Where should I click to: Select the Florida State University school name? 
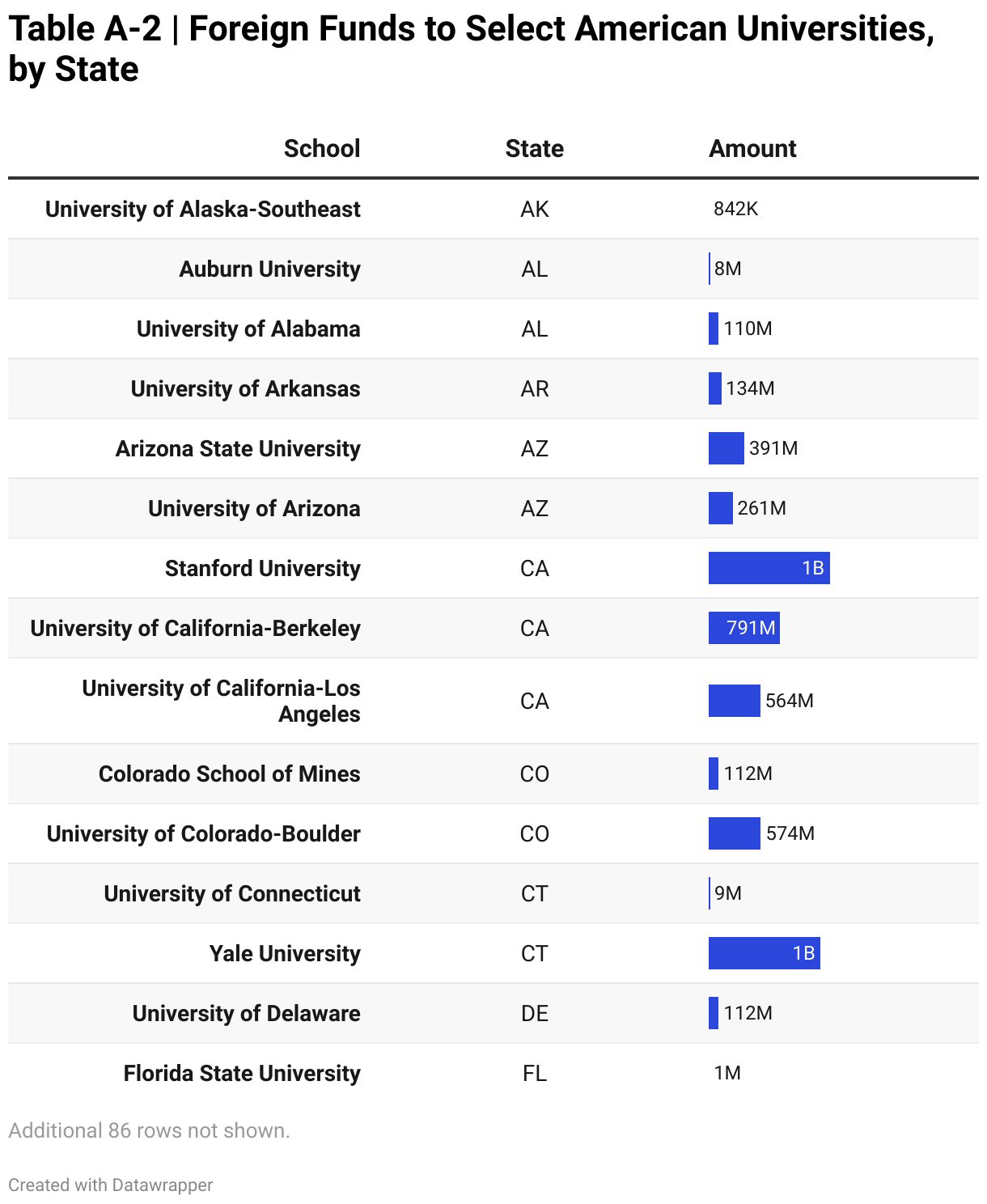click(242, 1074)
